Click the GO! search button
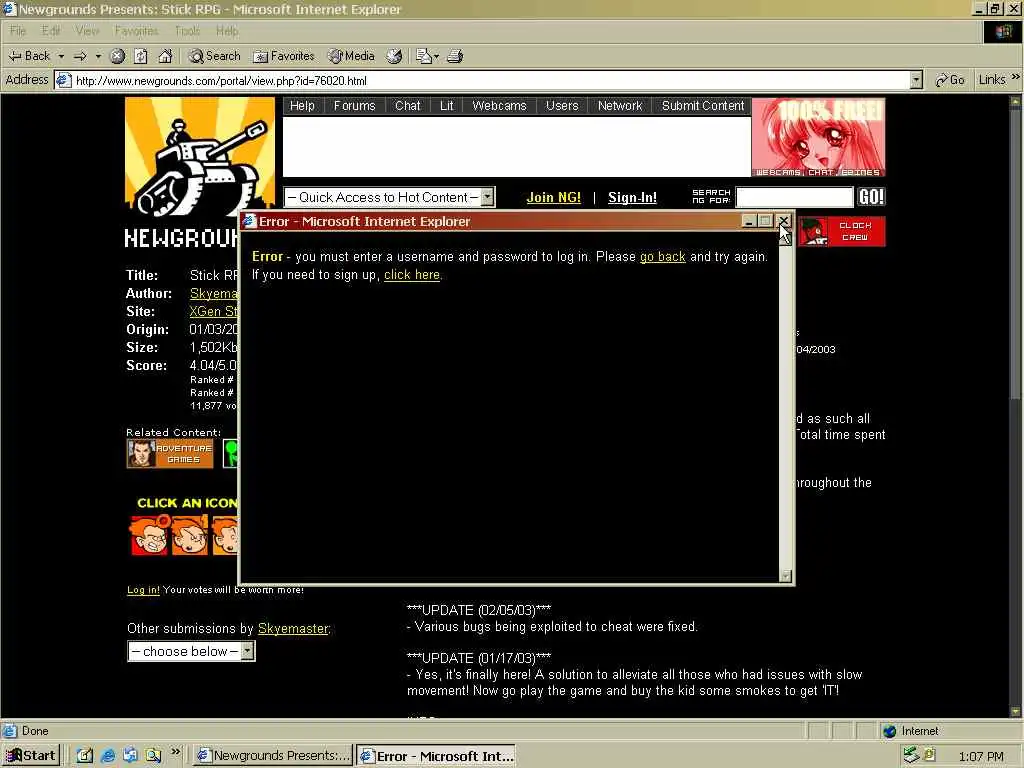 [x=871, y=197]
